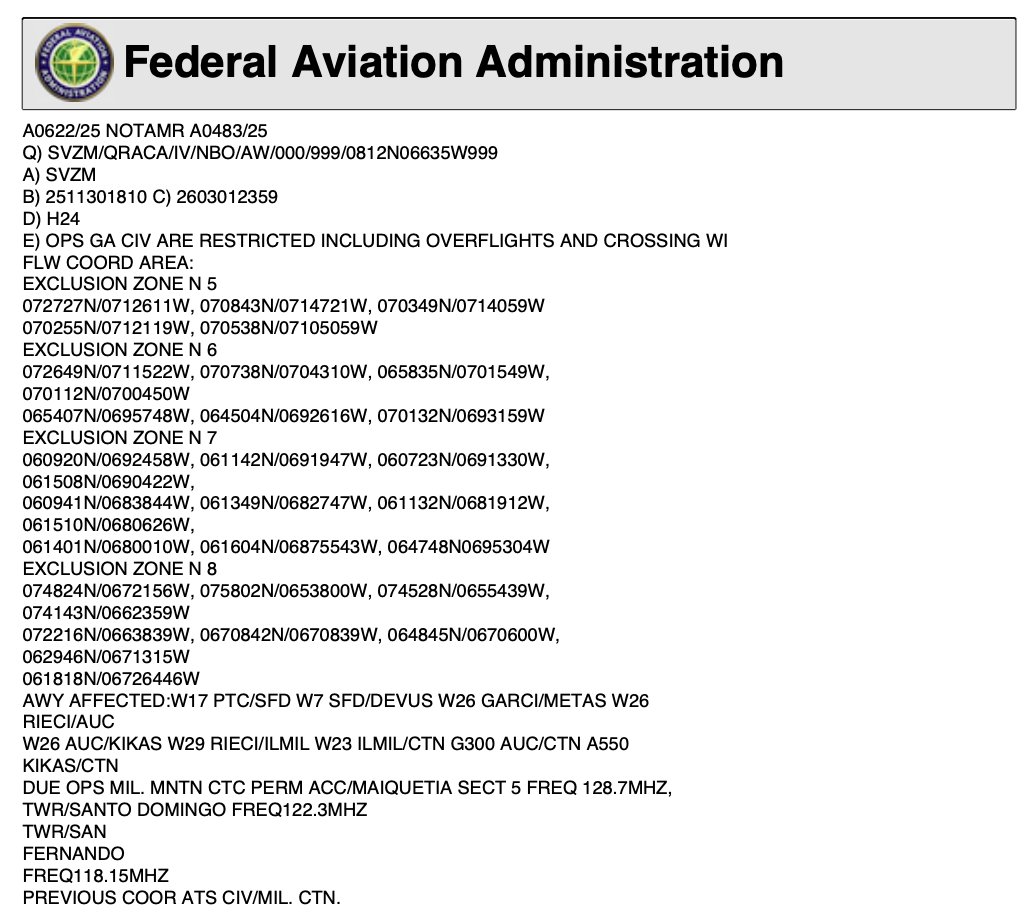Click the FLW COORD AREA text

point(107,263)
